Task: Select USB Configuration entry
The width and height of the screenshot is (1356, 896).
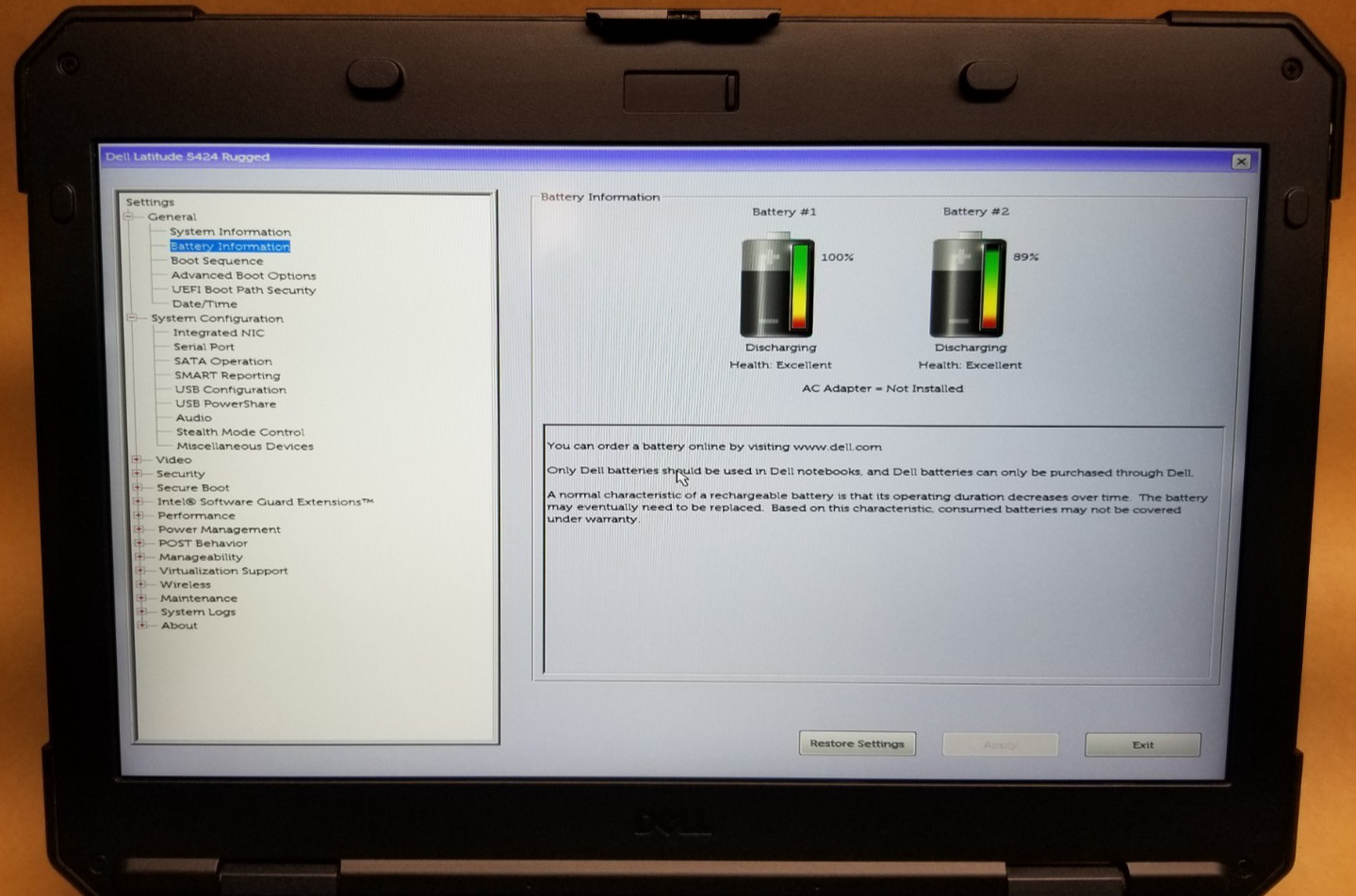Action: click(x=230, y=389)
